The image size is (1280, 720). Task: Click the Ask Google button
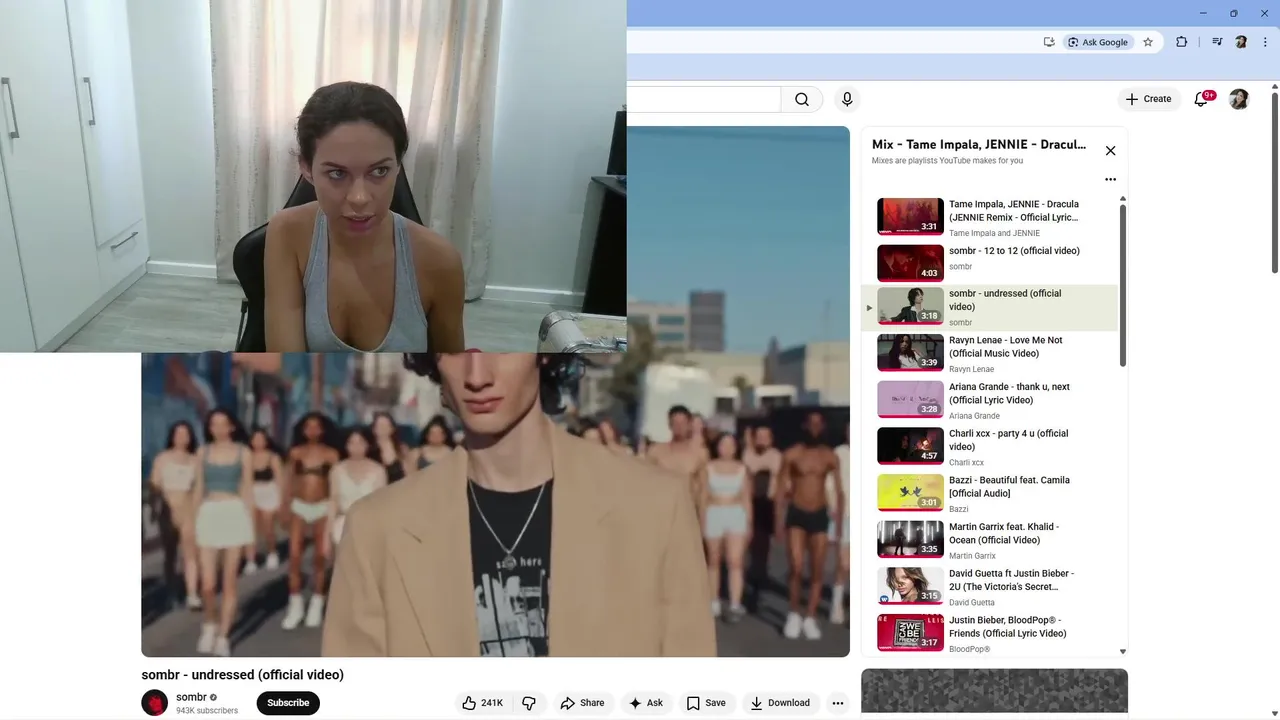(1098, 42)
